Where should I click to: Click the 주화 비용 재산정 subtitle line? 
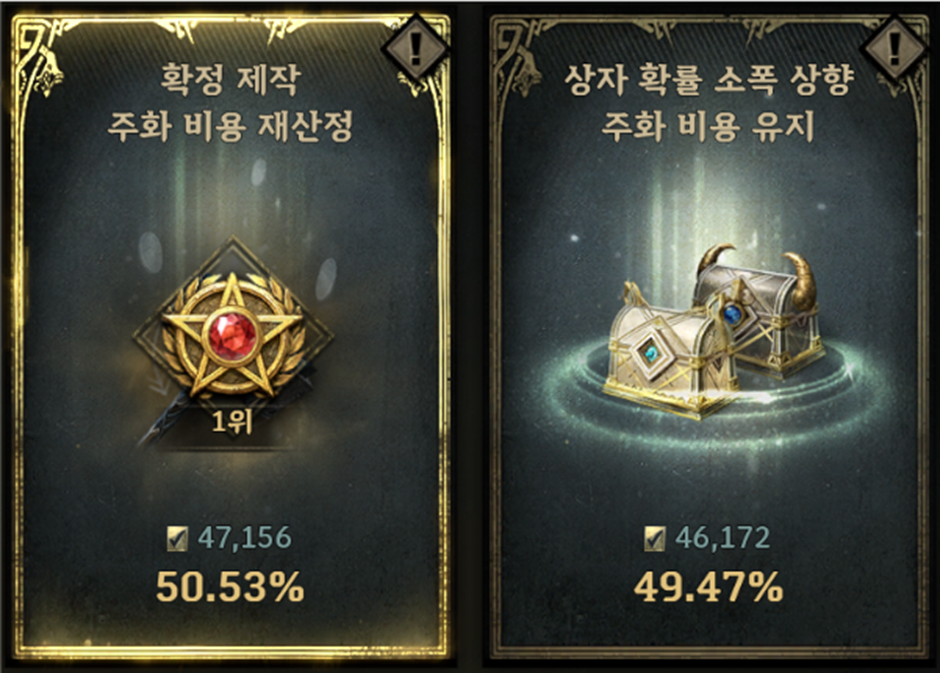[x=230, y=126]
